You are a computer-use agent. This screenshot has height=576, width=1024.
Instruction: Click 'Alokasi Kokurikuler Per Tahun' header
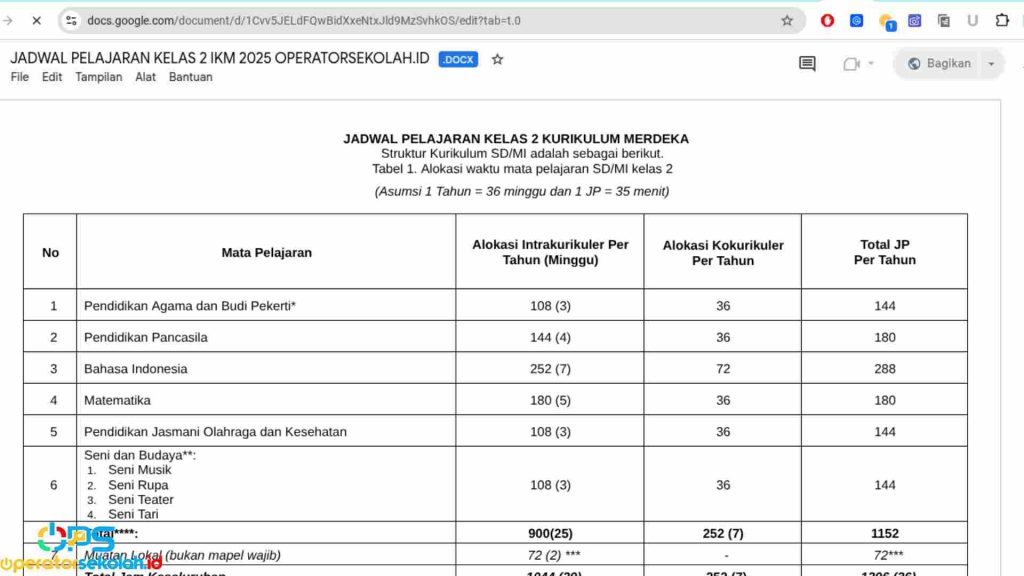pos(723,253)
